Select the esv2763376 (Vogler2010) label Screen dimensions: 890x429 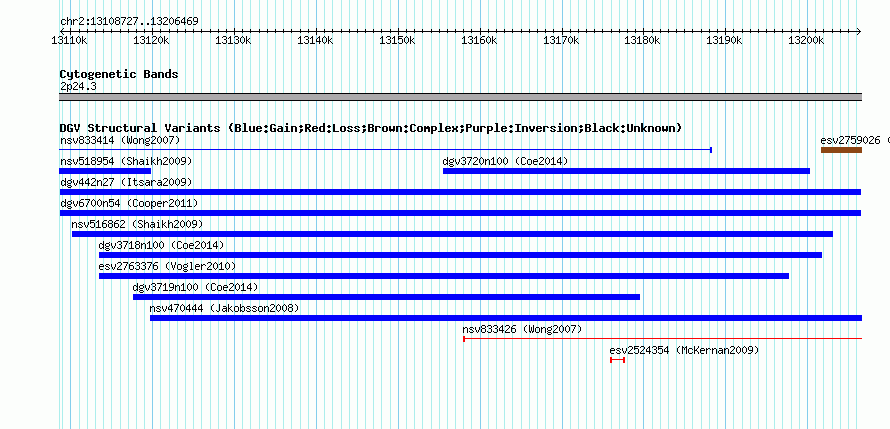pos(167,266)
